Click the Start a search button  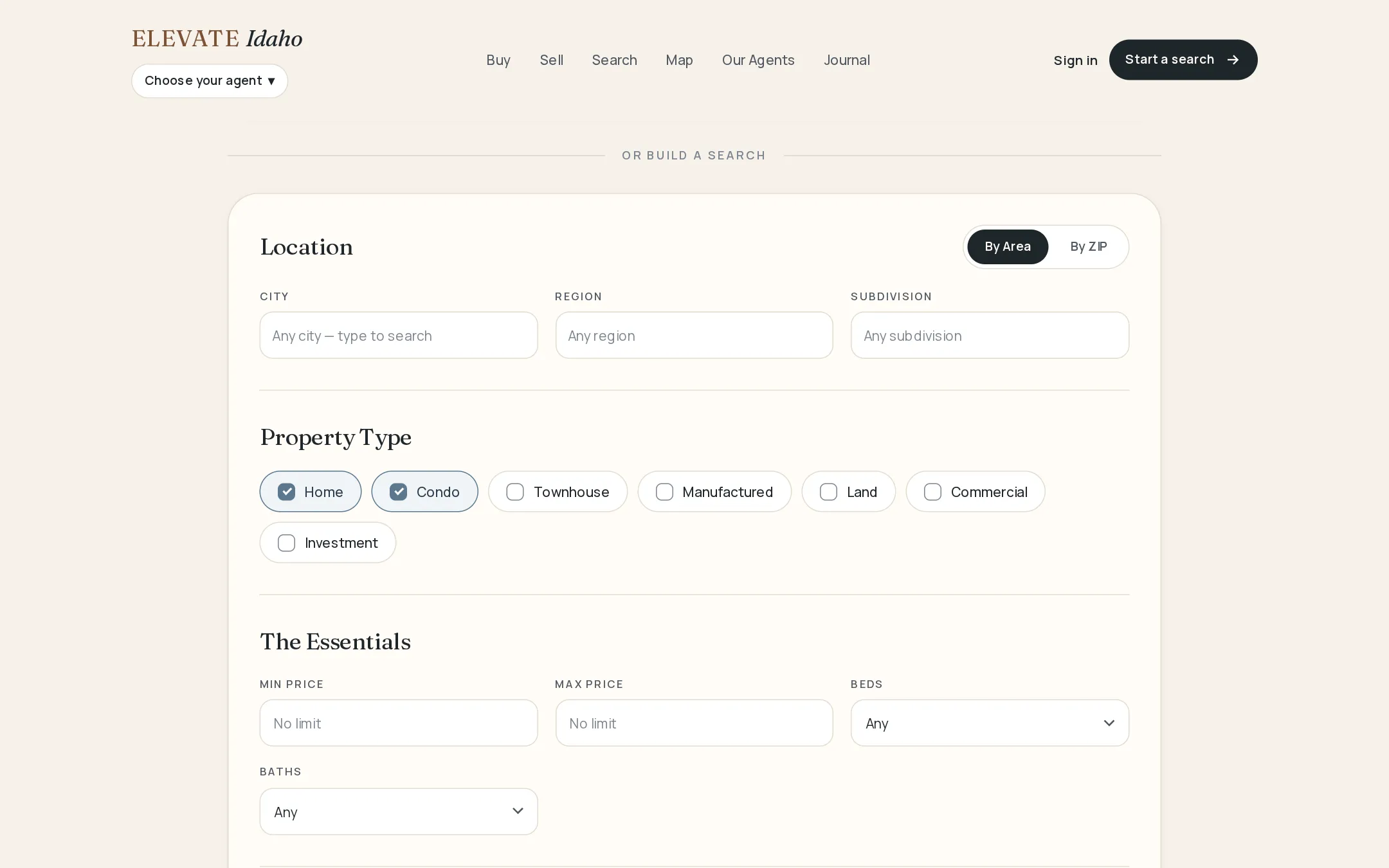(x=1183, y=60)
